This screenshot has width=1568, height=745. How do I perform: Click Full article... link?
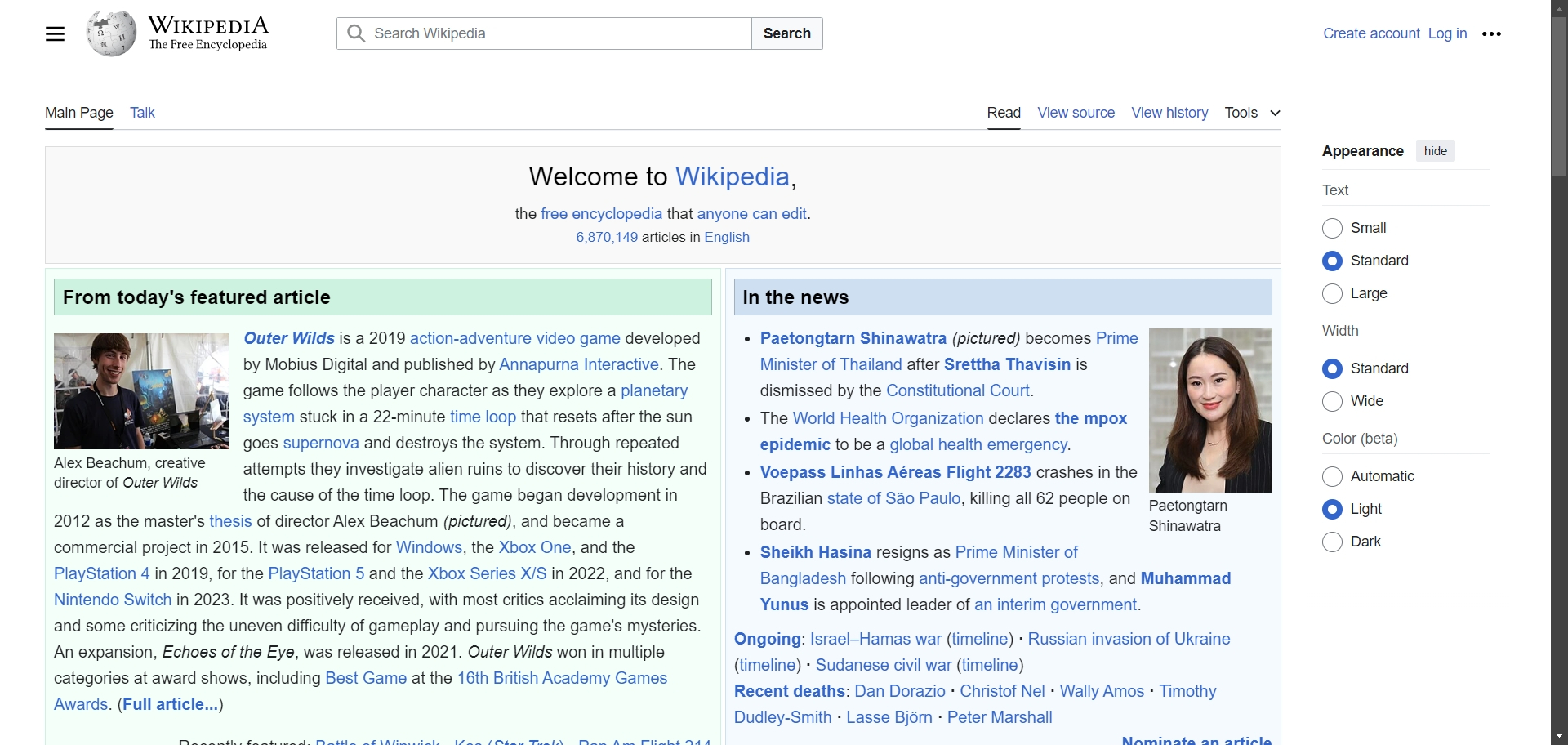(170, 704)
